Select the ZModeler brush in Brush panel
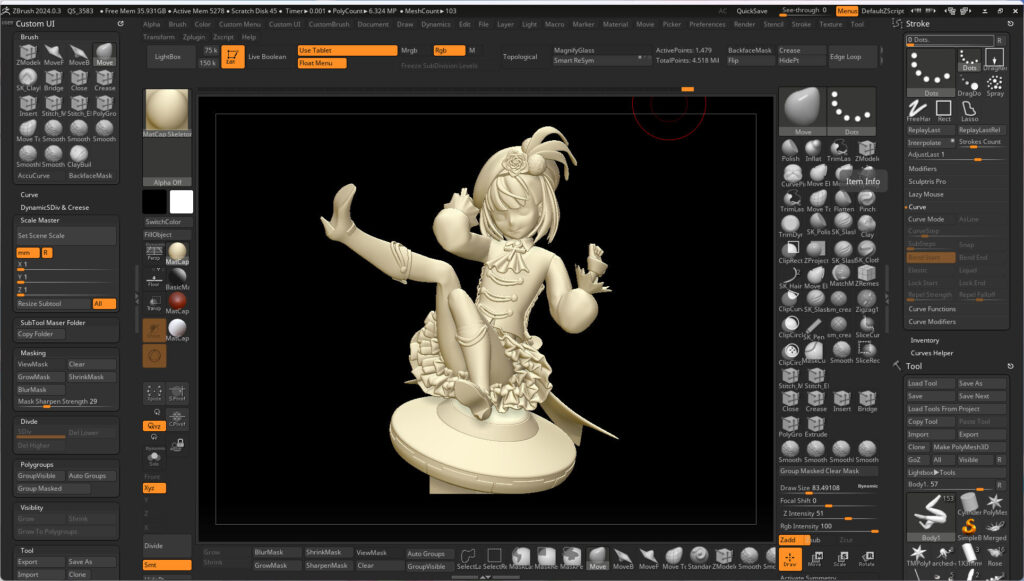 pos(28,54)
